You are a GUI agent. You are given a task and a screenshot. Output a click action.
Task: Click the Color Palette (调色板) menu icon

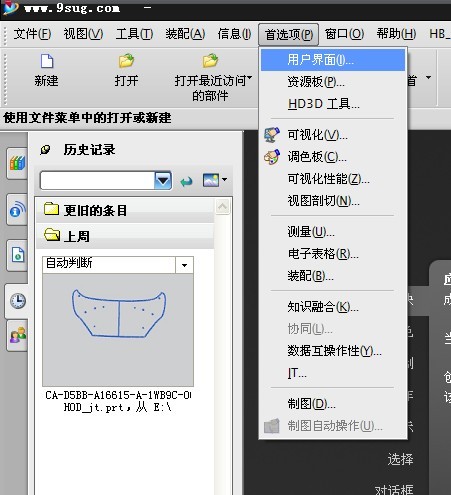point(272,157)
